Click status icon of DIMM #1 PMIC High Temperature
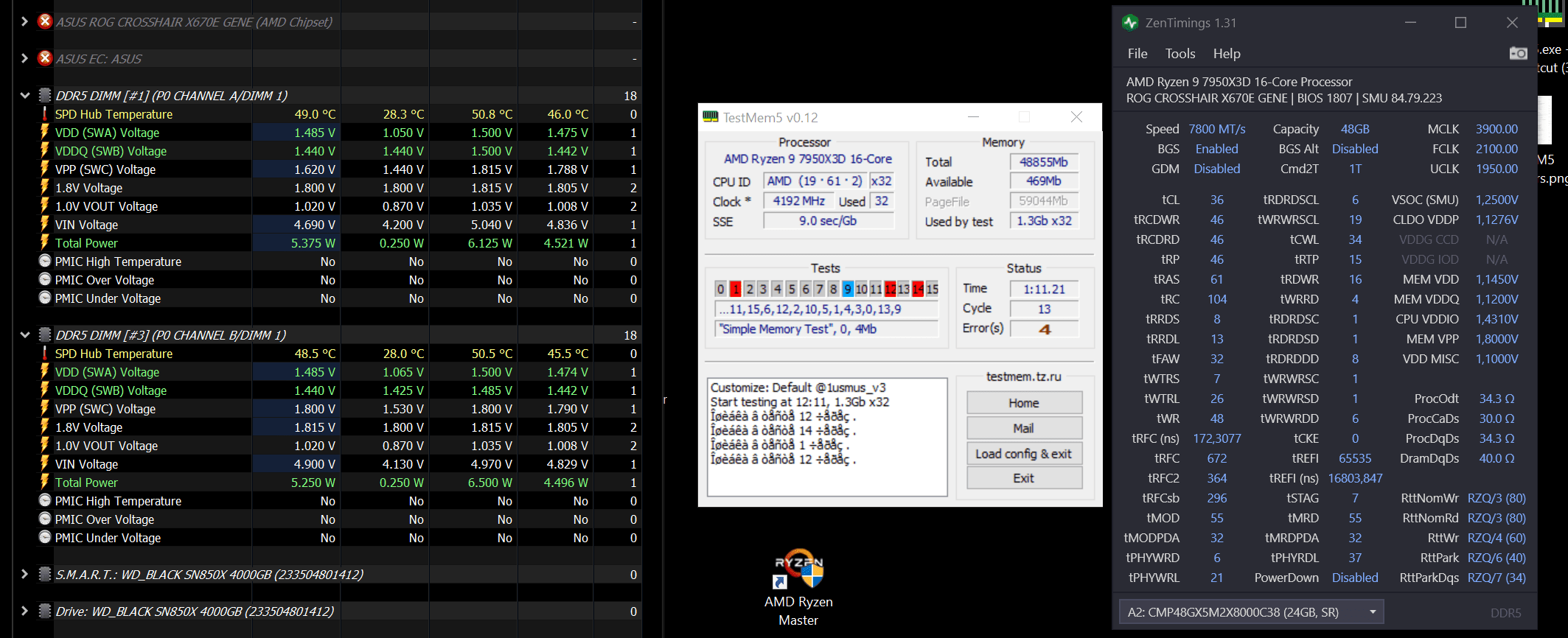 tap(45, 261)
